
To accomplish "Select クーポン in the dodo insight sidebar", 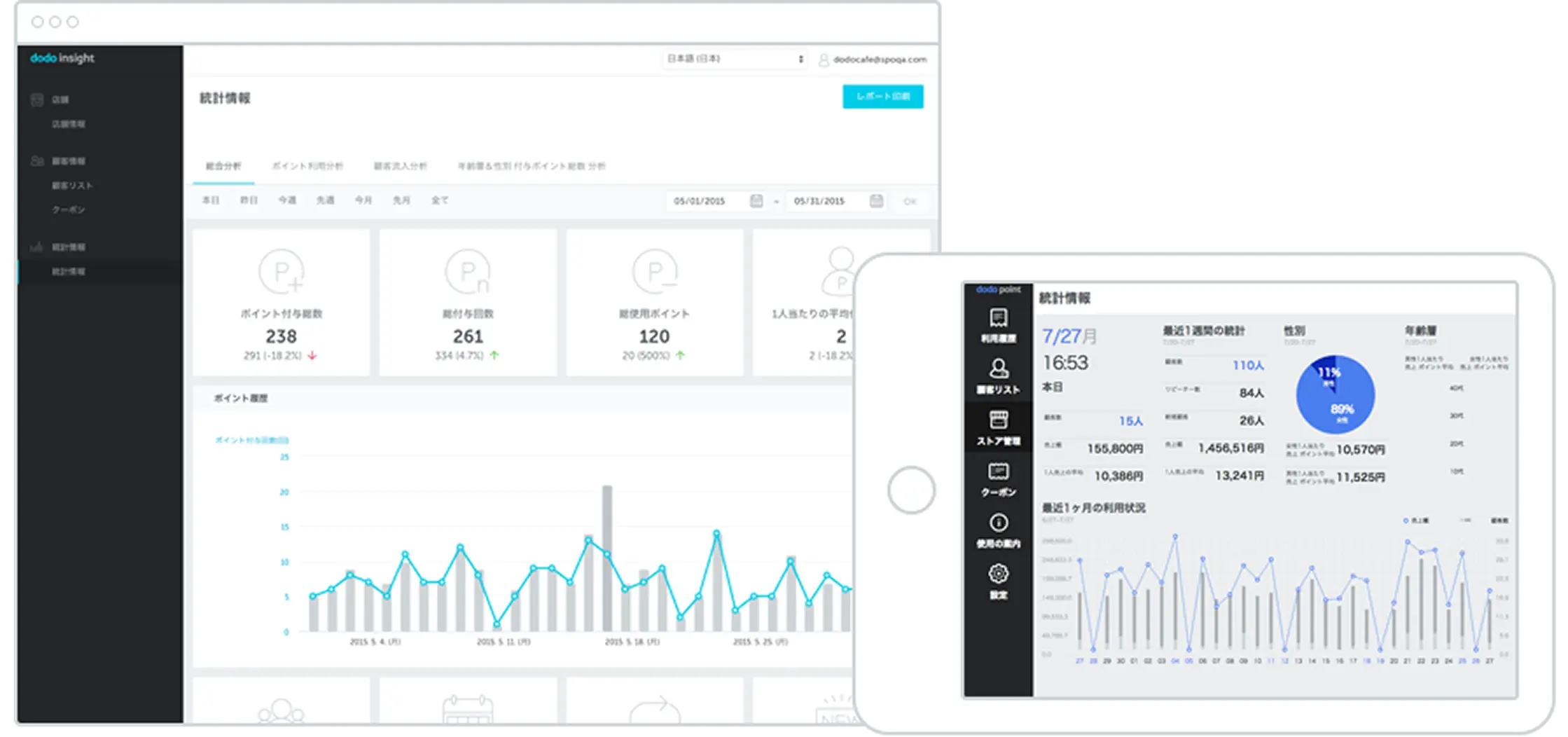I will 69,209.
